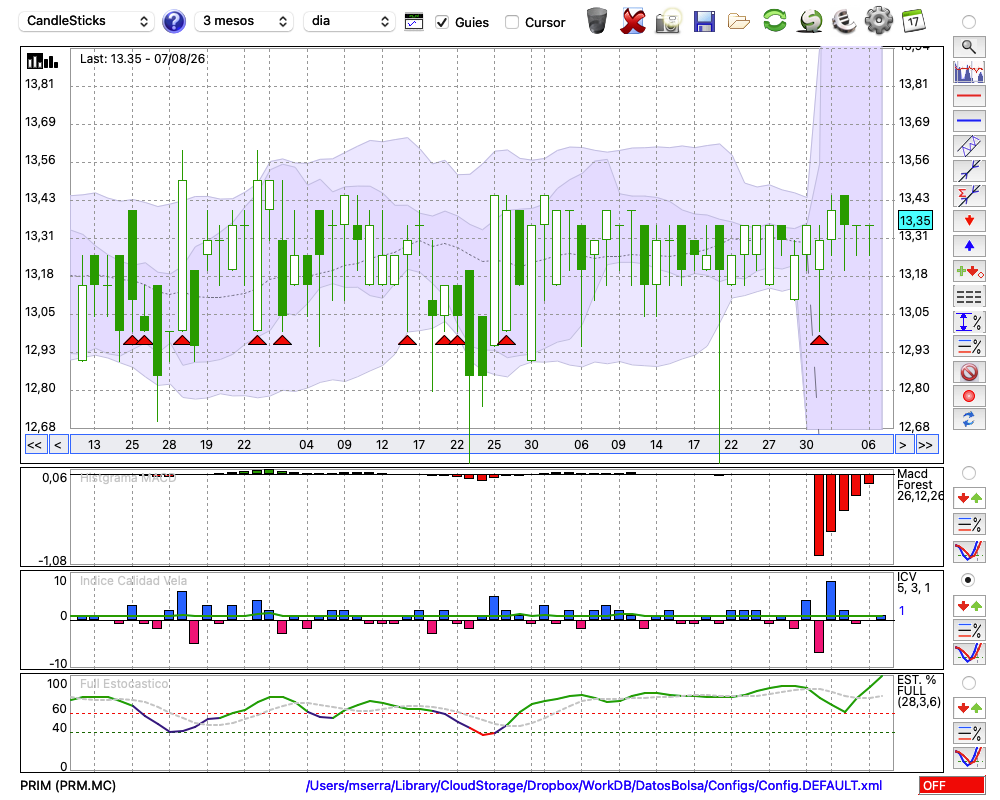Click the << timeline jump-back button
The image size is (1000, 800).
(x=34, y=445)
